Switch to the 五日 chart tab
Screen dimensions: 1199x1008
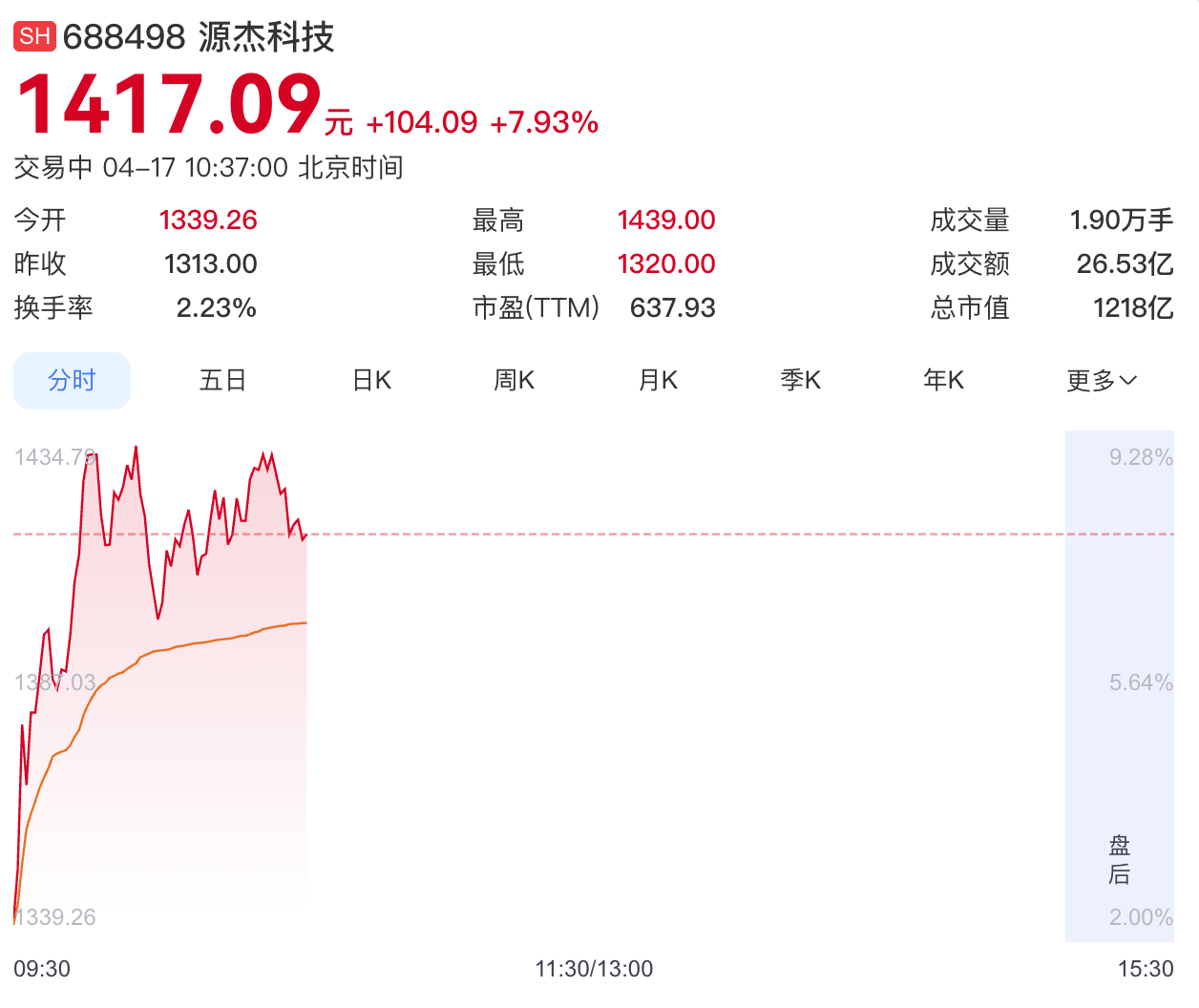coord(221,379)
